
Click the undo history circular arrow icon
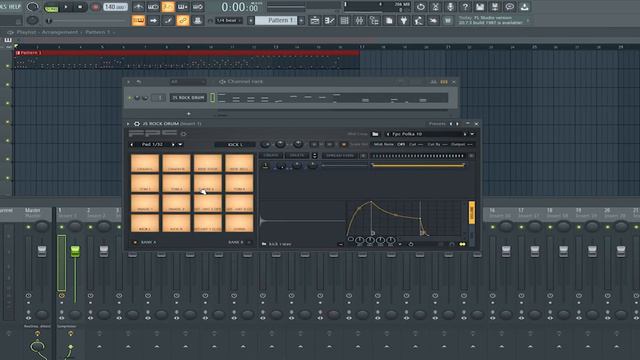coord(420,7)
